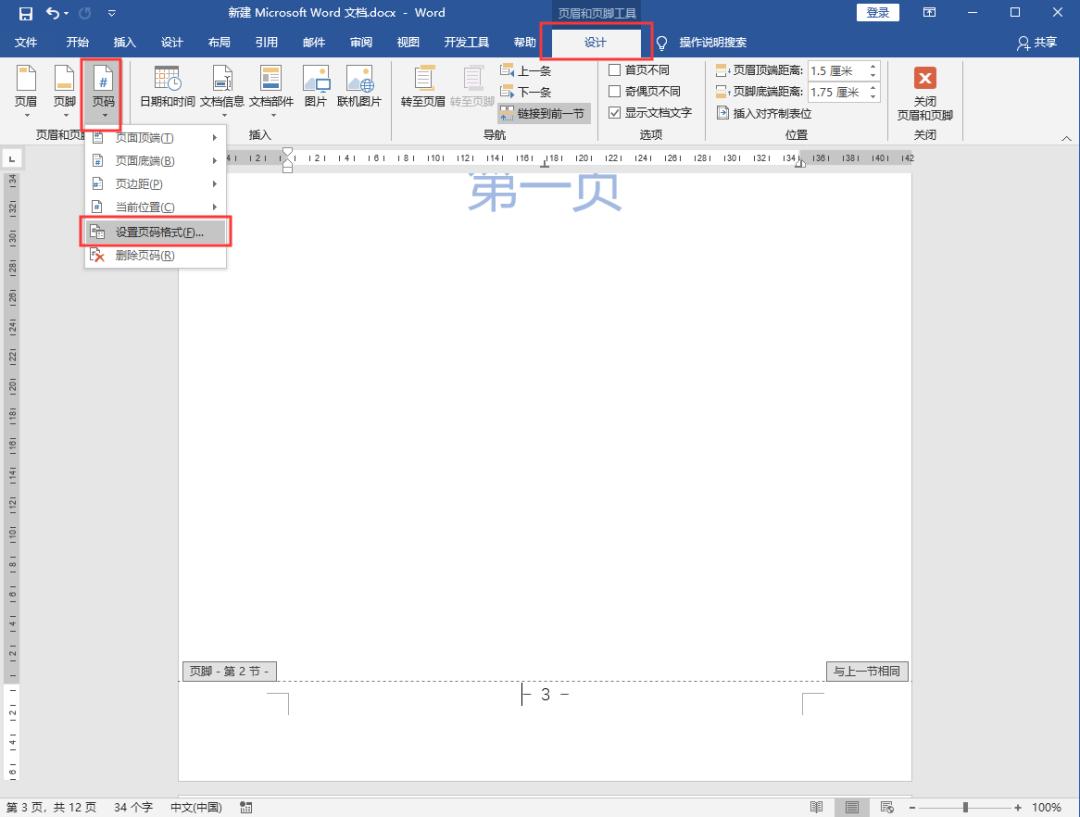
Task: Select Format Page Numbers (设置页码格式)
Action: coord(155,232)
